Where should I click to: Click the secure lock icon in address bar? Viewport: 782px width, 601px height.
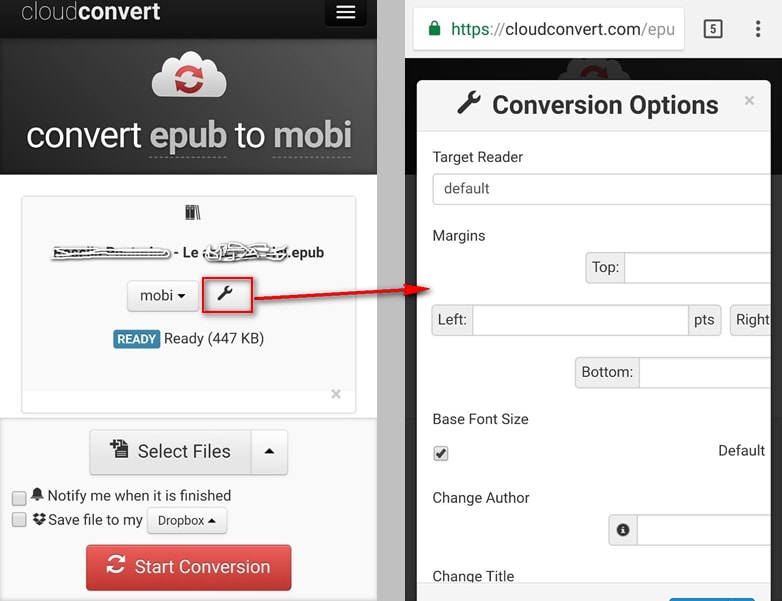pyautogui.click(x=434, y=28)
